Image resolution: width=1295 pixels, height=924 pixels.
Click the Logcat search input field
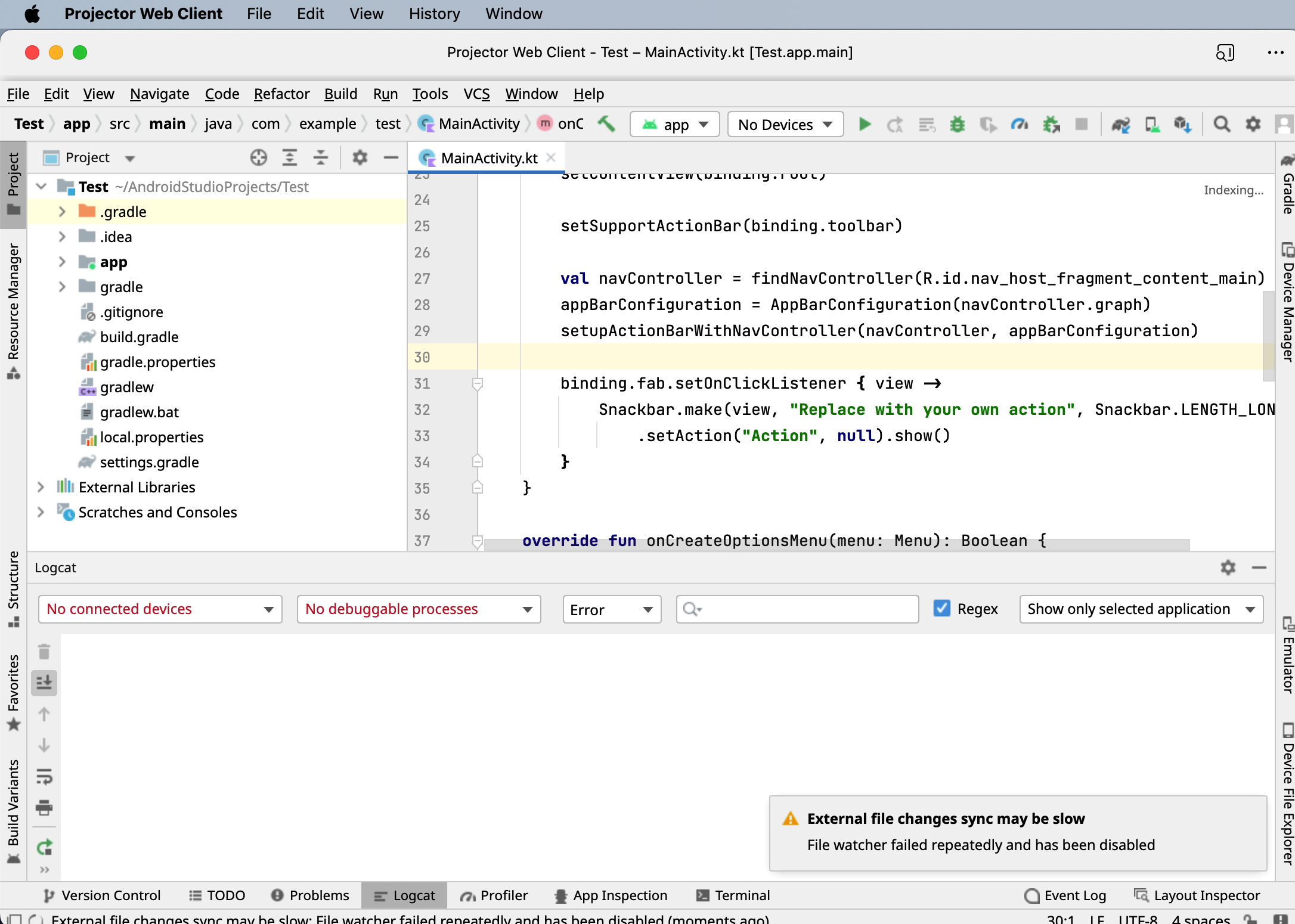pos(797,609)
